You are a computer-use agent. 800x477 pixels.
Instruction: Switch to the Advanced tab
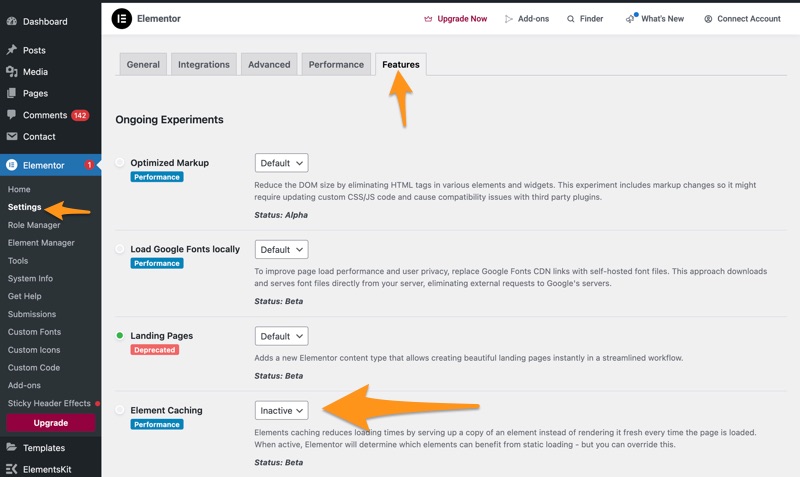tap(269, 64)
